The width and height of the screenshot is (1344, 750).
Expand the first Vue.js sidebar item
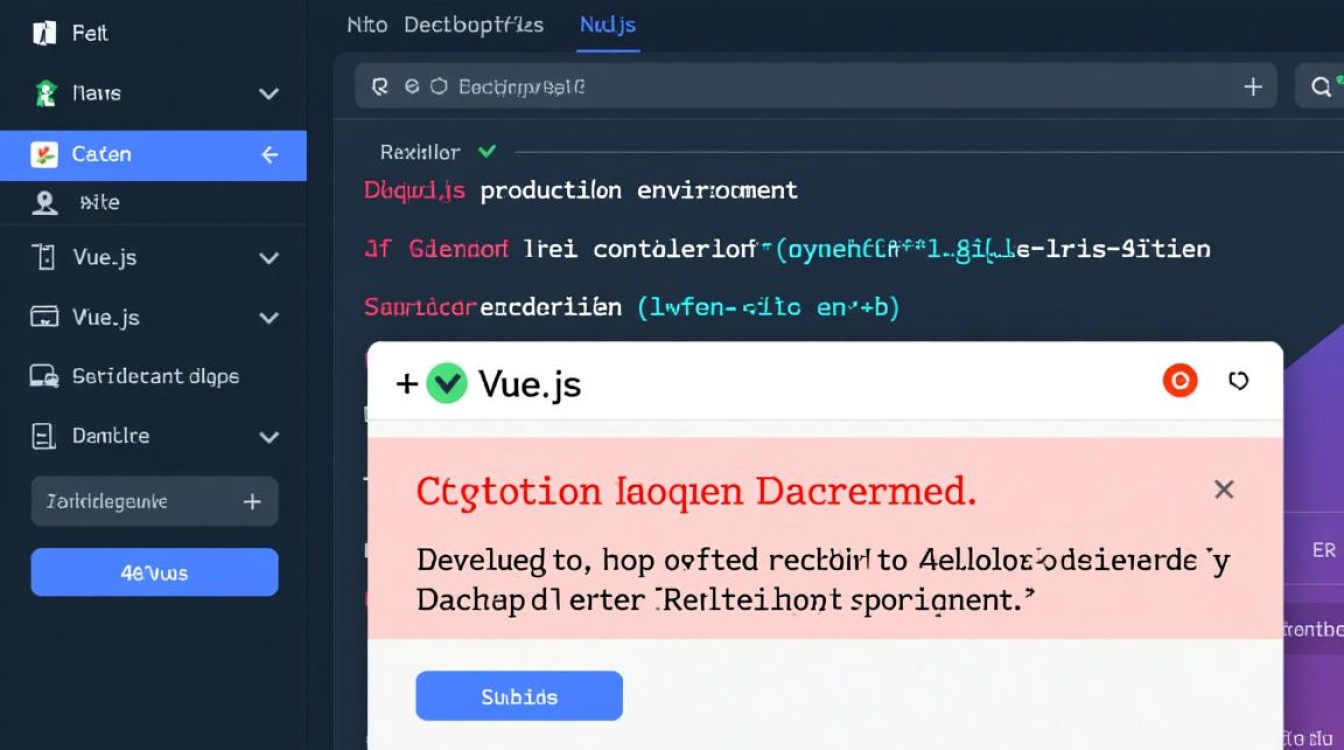click(268, 258)
